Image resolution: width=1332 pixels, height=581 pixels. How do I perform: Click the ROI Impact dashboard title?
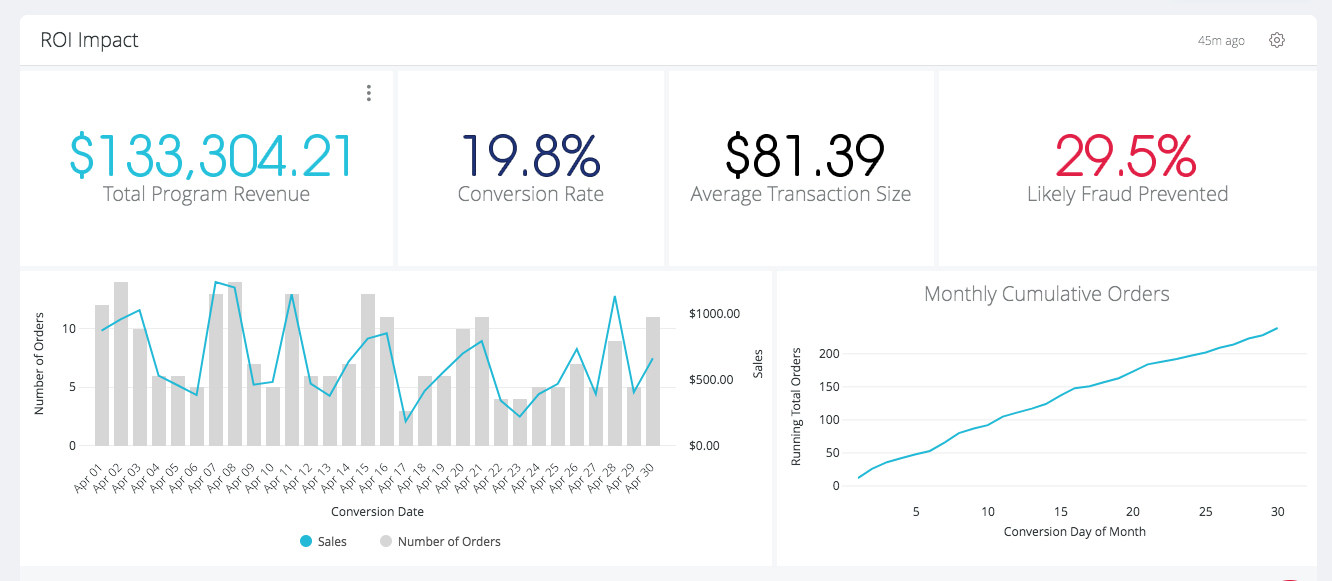tap(89, 40)
